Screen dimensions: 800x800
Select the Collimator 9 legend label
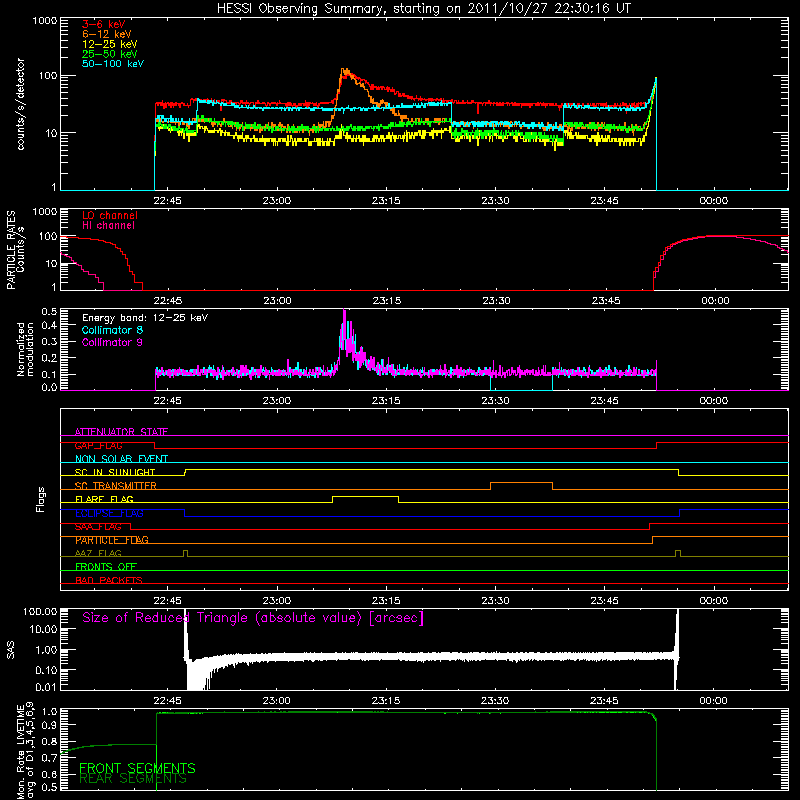coord(112,342)
